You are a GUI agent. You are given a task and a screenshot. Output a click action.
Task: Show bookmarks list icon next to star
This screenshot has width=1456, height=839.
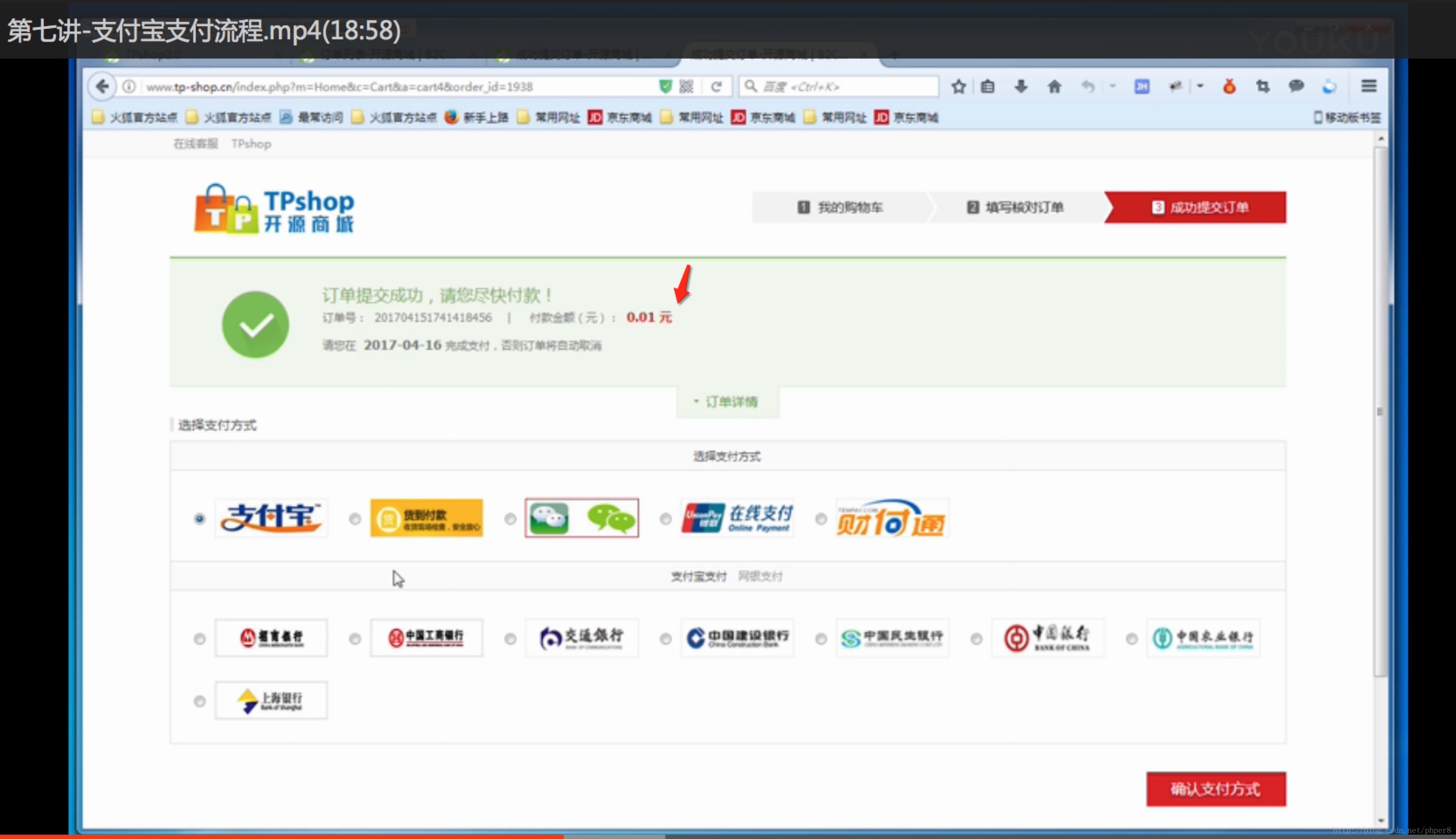[988, 87]
